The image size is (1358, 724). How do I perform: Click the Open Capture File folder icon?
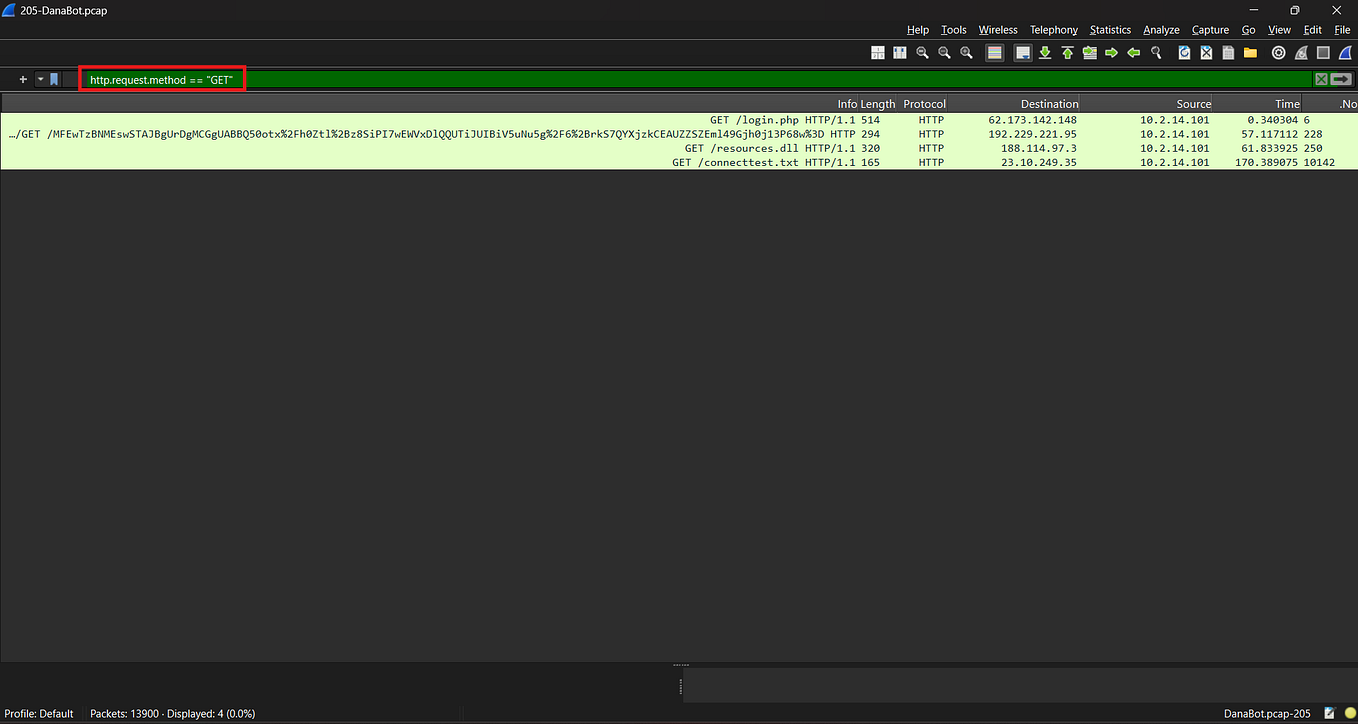pos(1251,52)
